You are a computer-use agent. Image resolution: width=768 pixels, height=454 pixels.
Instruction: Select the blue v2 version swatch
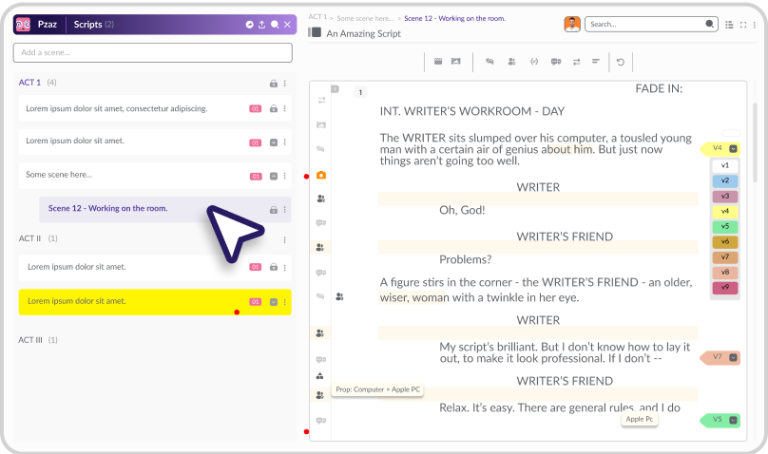coord(725,181)
